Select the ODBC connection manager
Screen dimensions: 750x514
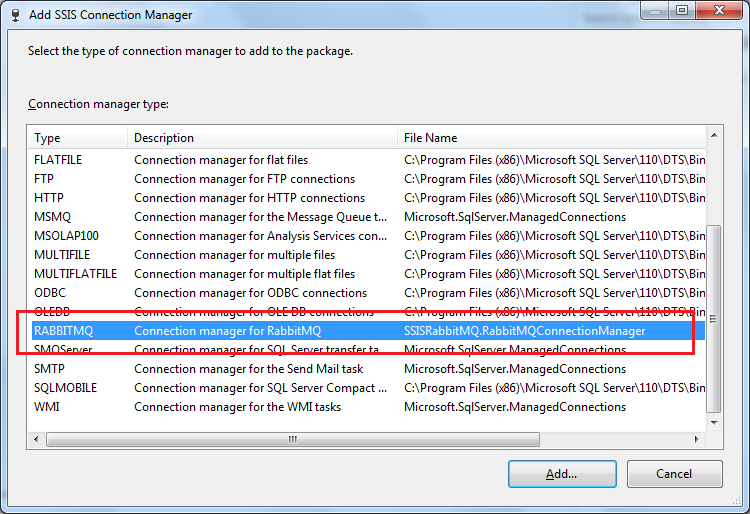coord(50,293)
